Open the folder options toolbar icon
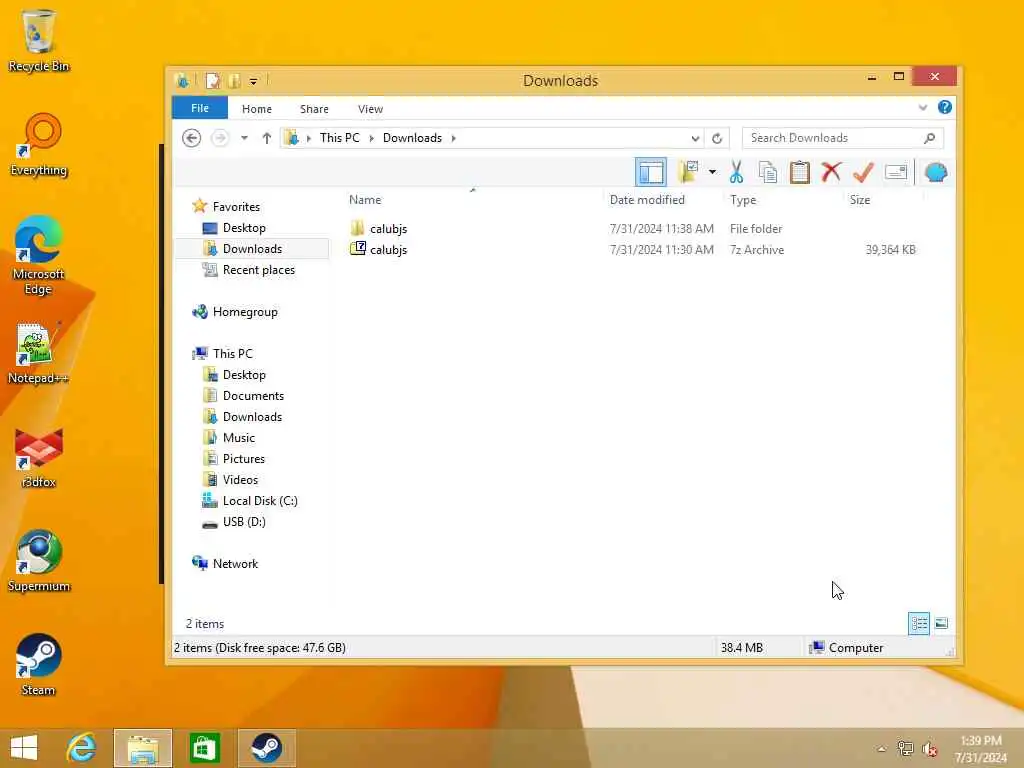Viewport: 1024px width, 768px height. point(688,172)
